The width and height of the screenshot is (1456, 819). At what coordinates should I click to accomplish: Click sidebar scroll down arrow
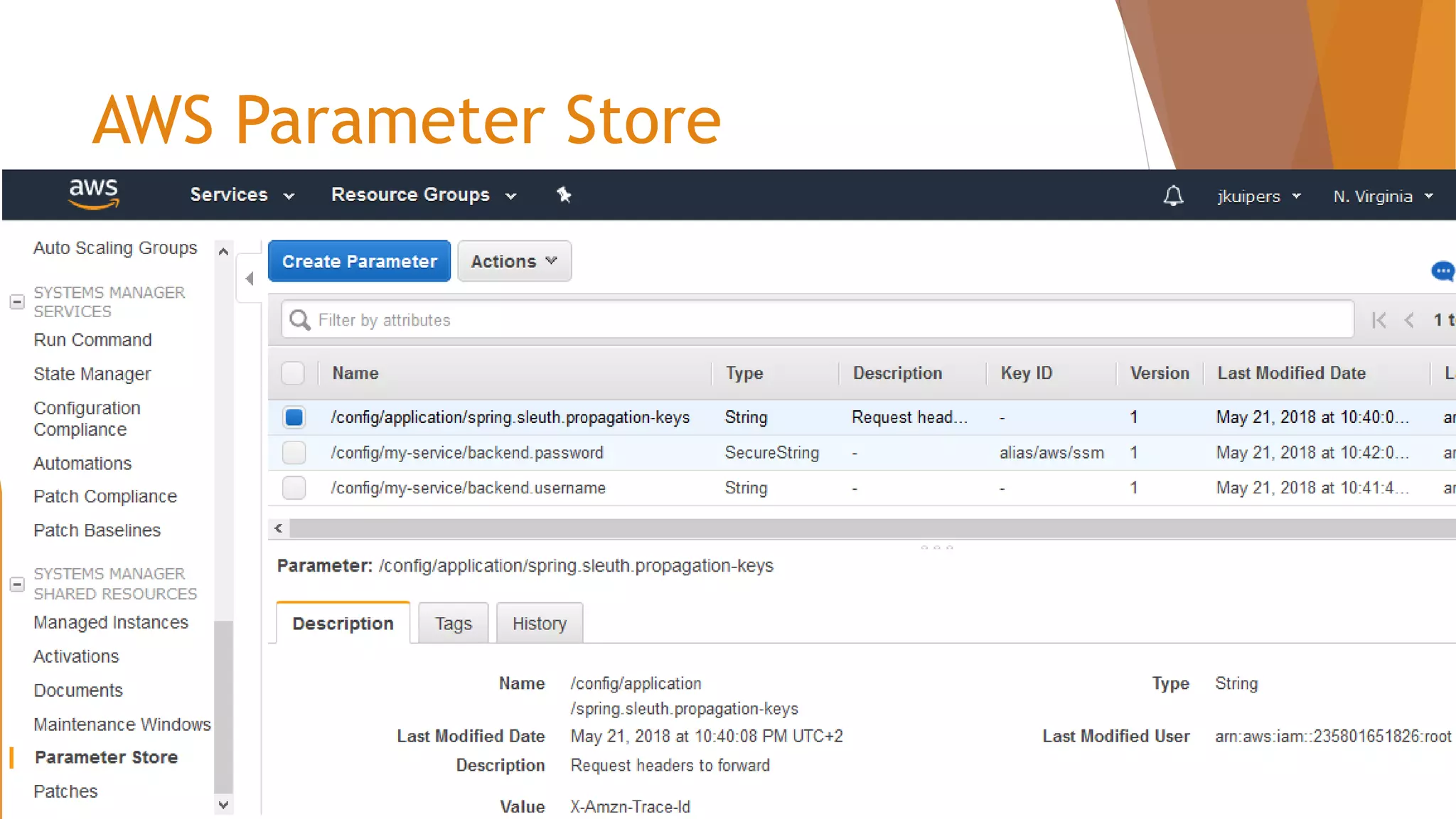click(223, 805)
